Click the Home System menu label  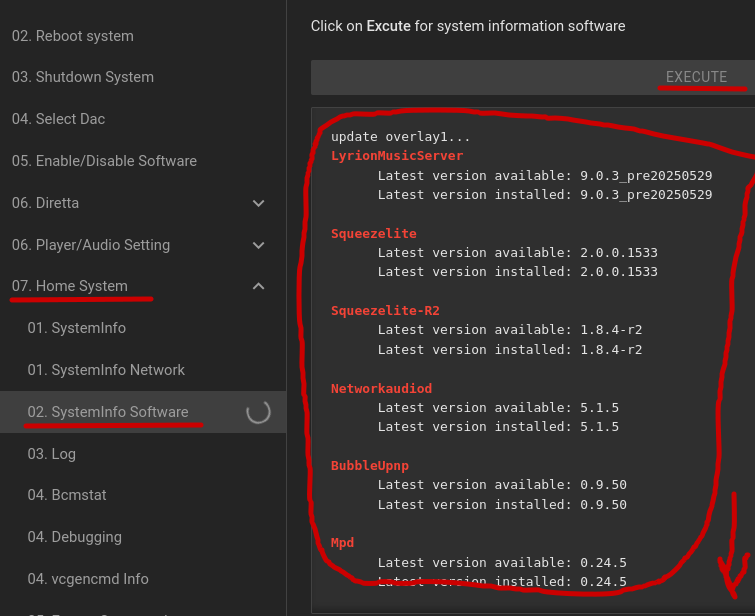[x=69, y=286]
